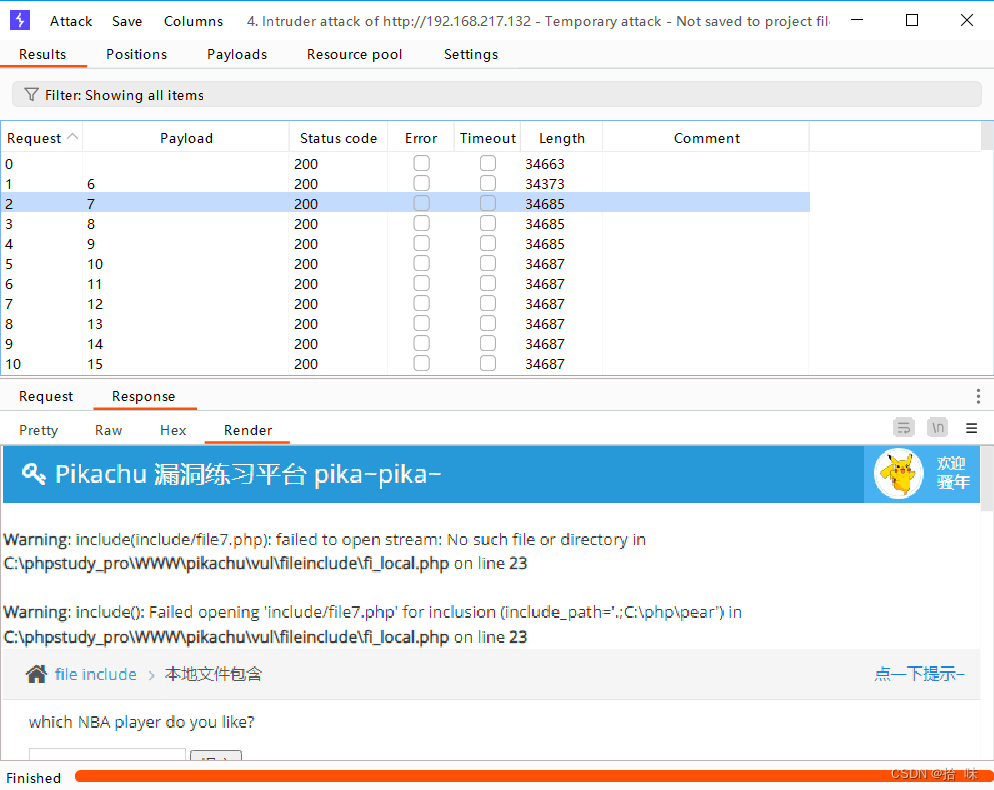994x790 pixels.
Task: Toggle word wrap in the response viewer
Action: click(904, 427)
